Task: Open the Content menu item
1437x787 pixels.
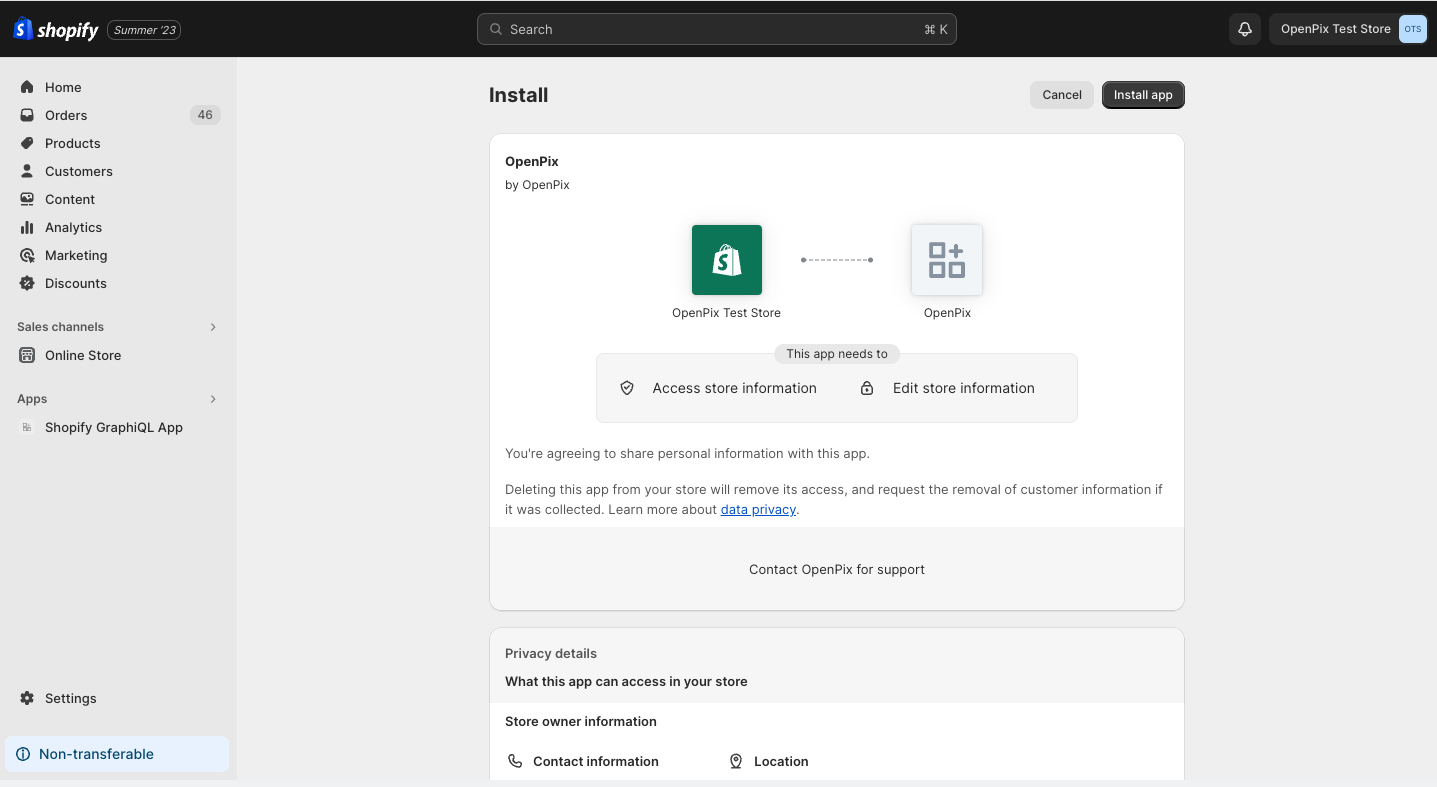Action: click(x=70, y=199)
